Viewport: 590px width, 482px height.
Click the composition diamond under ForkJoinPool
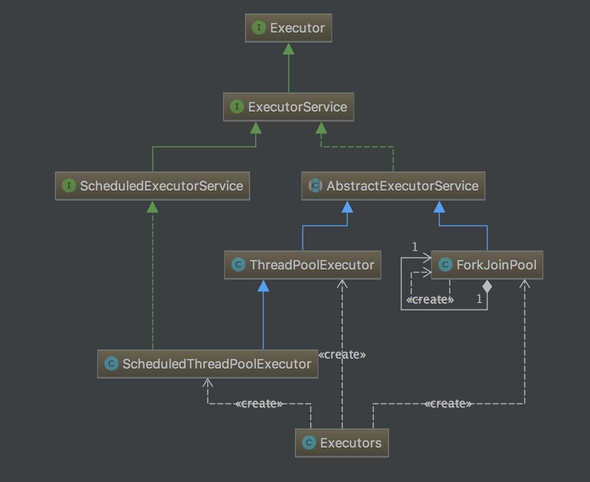[x=487, y=286]
